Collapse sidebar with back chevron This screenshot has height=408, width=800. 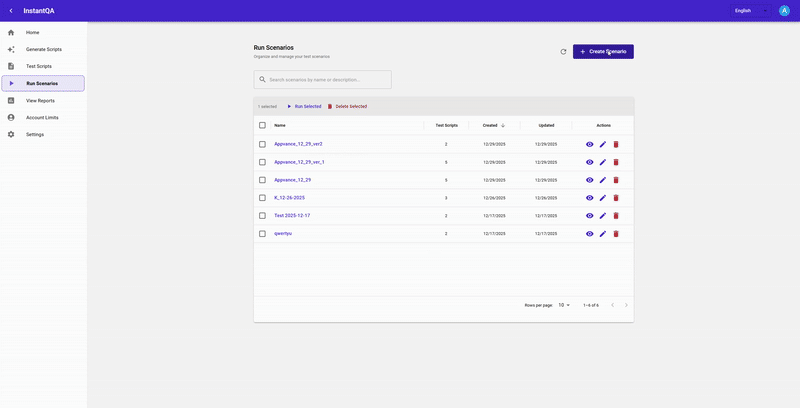tap(11, 11)
